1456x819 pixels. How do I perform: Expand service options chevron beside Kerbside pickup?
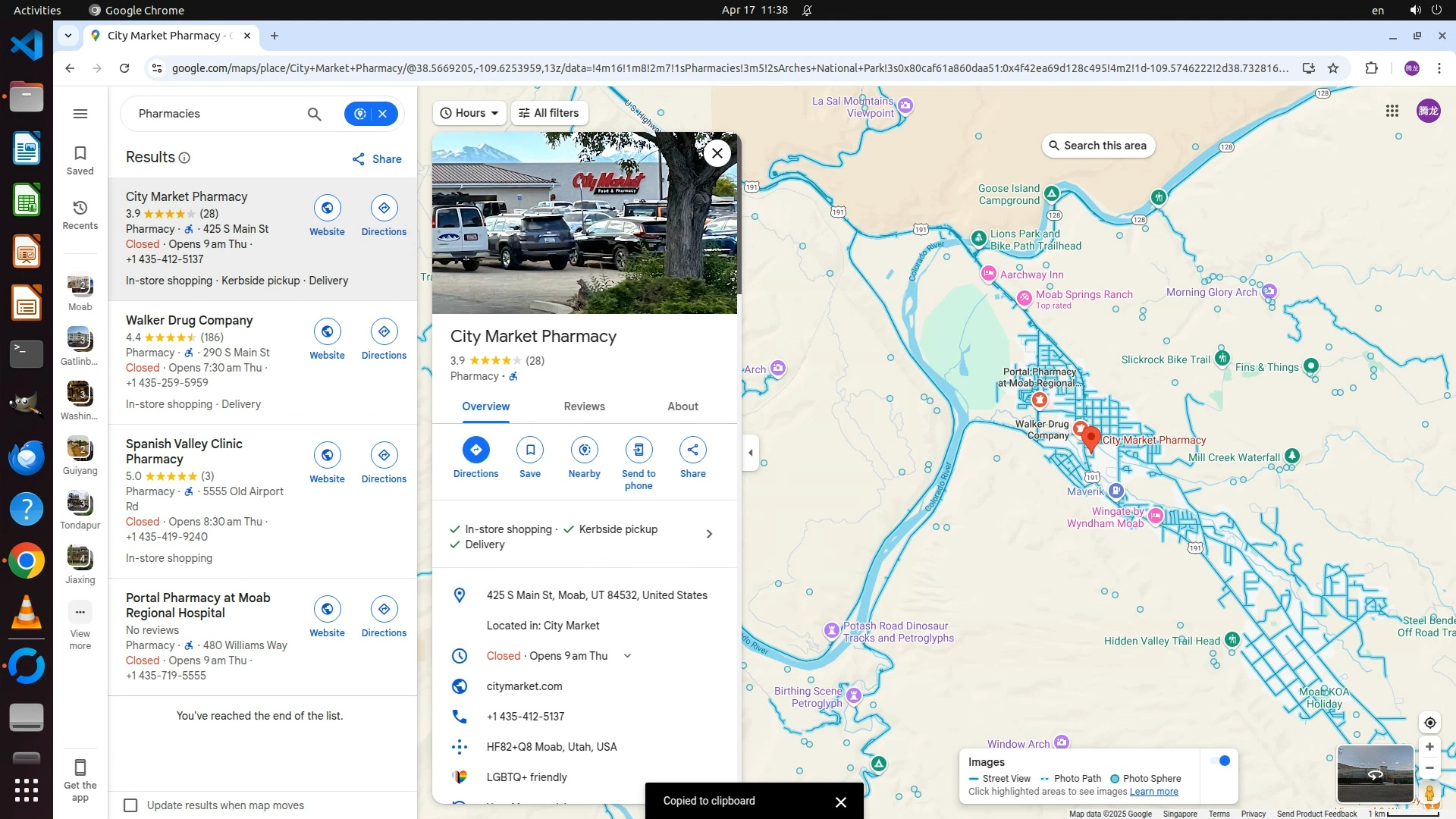[709, 534]
